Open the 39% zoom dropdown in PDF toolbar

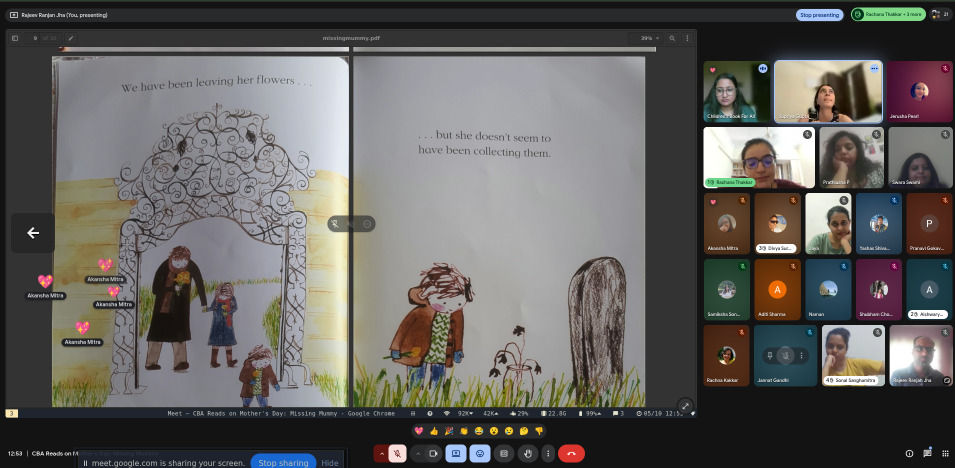coord(649,38)
